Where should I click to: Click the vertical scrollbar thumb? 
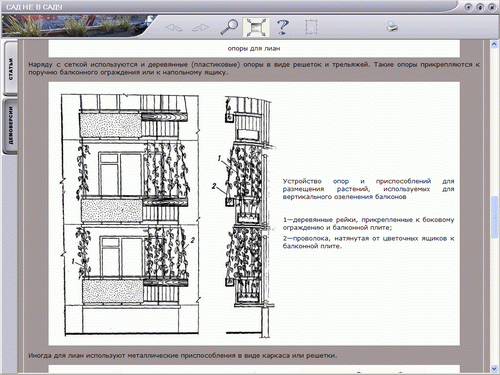(494, 217)
